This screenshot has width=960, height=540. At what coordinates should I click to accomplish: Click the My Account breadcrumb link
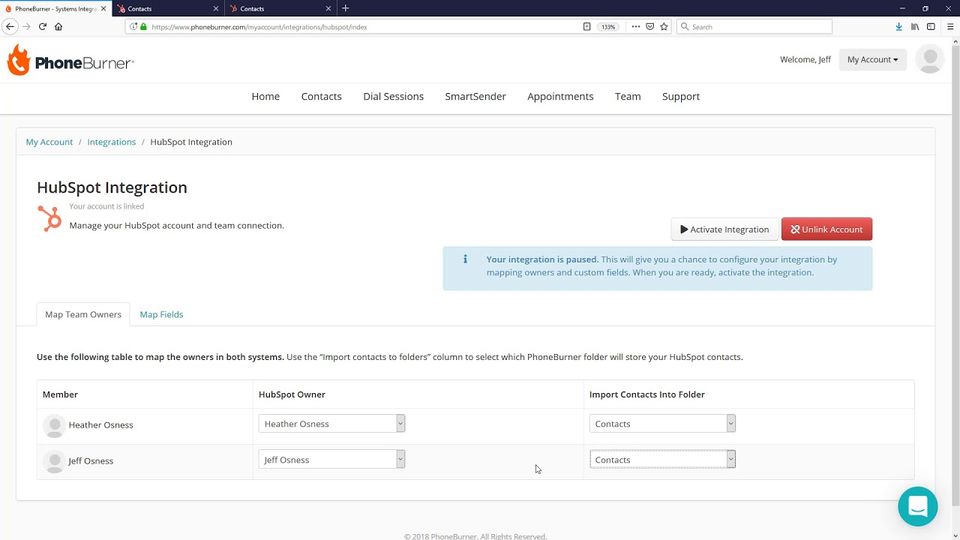(x=49, y=141)
